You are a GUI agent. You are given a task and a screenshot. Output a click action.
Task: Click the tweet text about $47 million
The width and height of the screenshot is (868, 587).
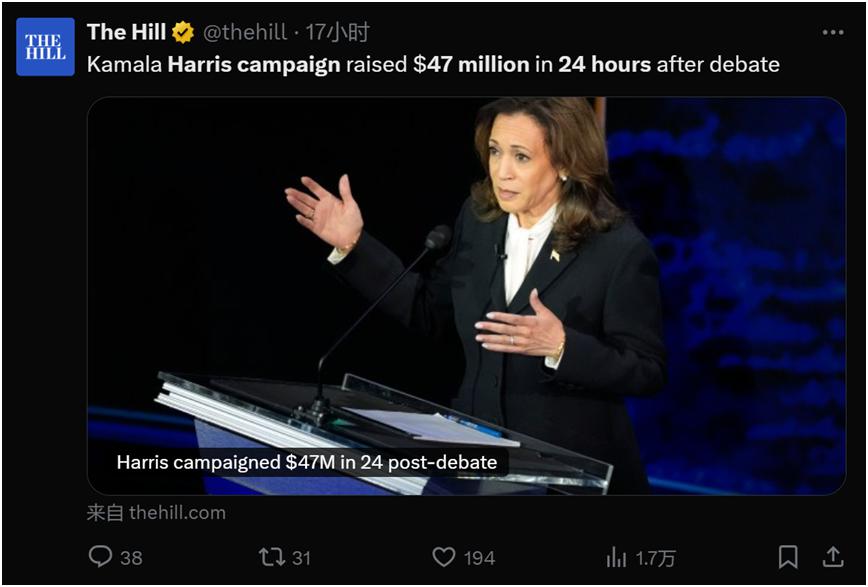point(432,65)
